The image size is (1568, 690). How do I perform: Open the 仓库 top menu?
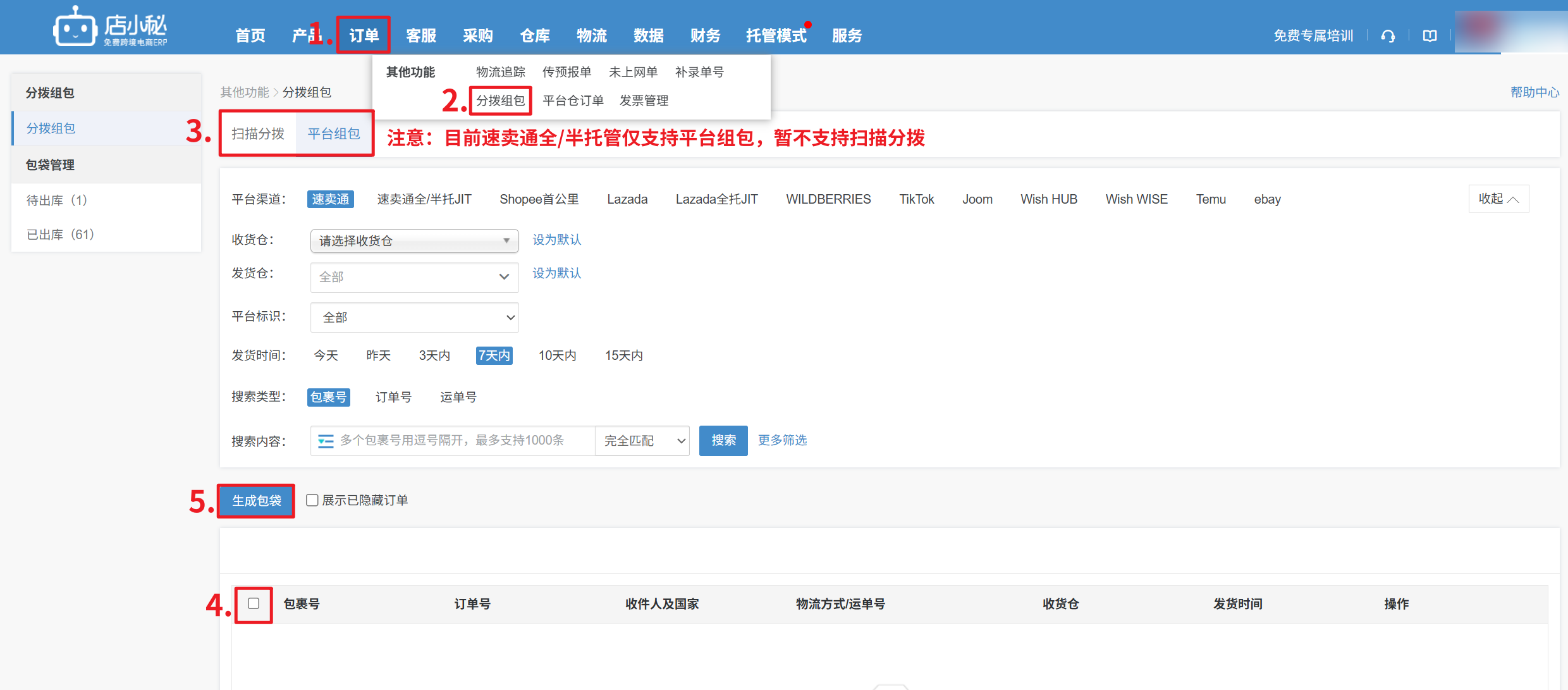[534, 36]
